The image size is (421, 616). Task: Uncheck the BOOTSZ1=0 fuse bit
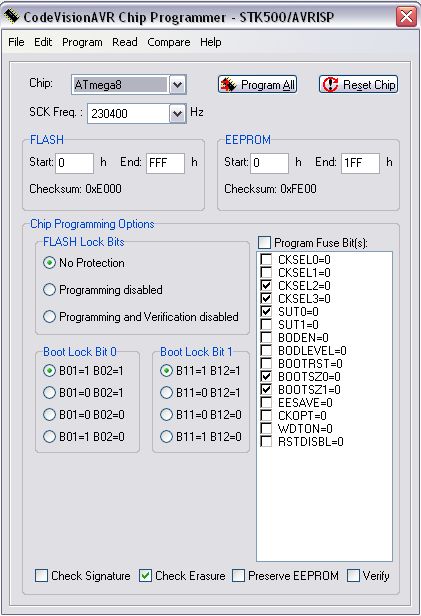pos(266,389)
